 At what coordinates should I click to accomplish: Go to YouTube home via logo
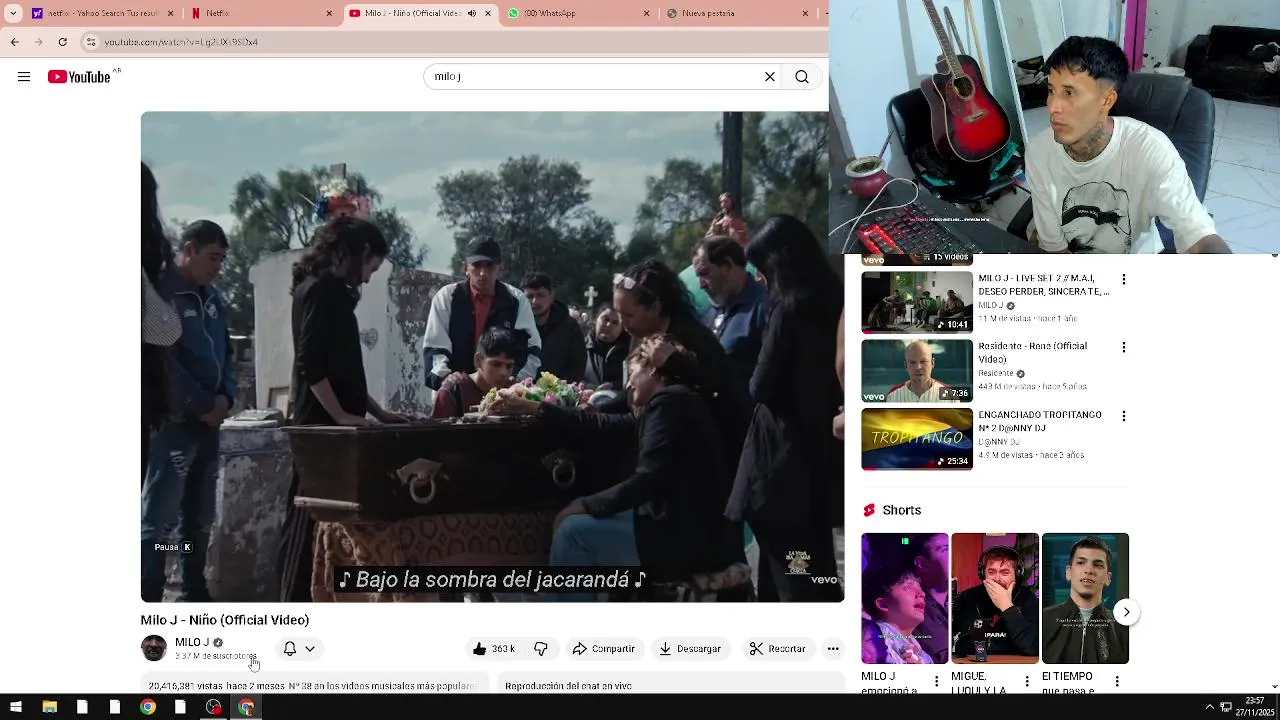79,77
